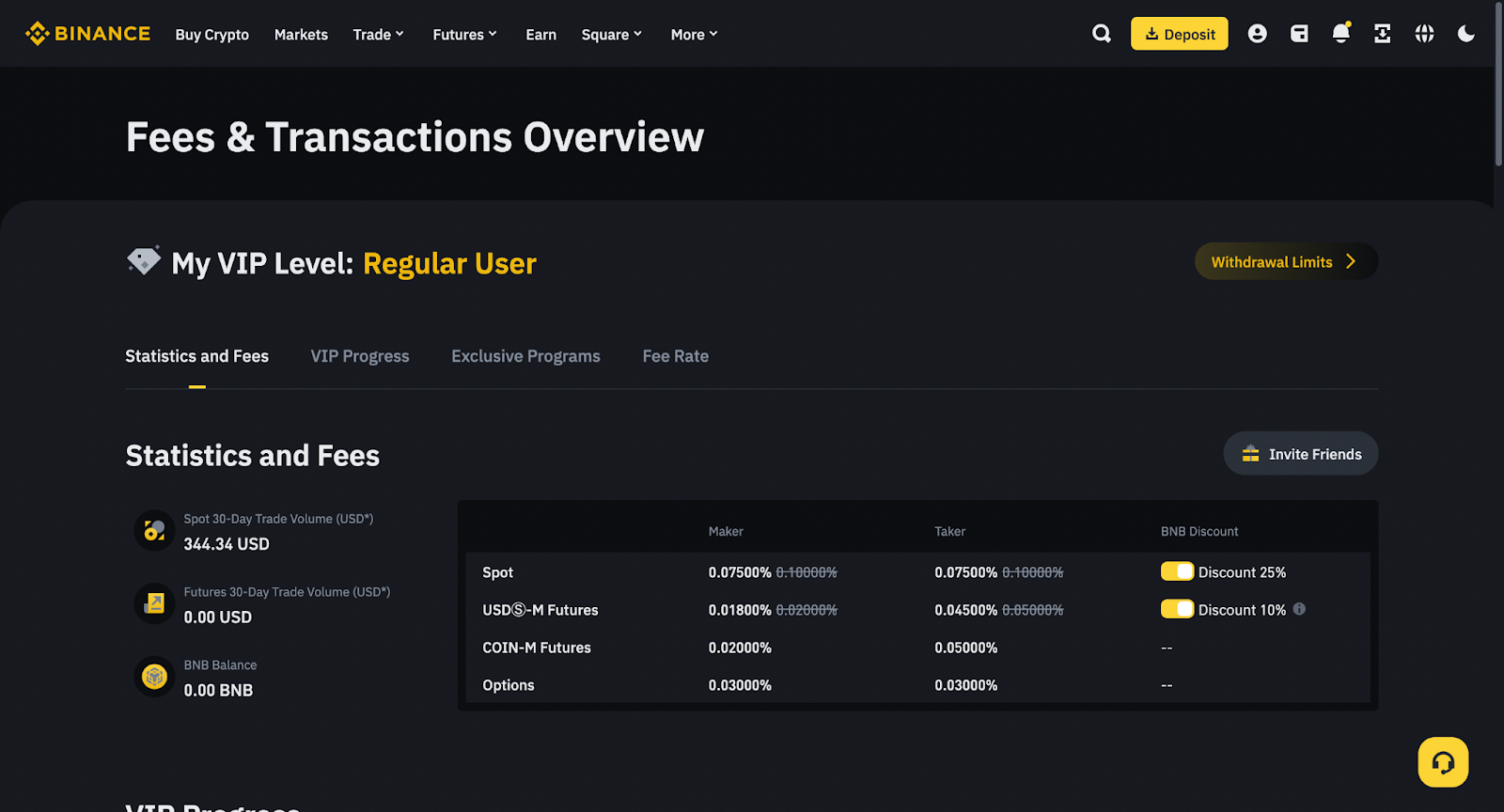
Task: Click the COIN-M Futures row label
Action: 537,648
